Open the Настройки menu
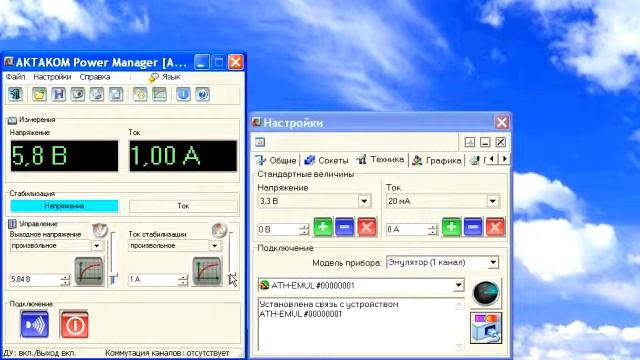The width and height of the screenshot is (640, 360). [x=52, y=77]
